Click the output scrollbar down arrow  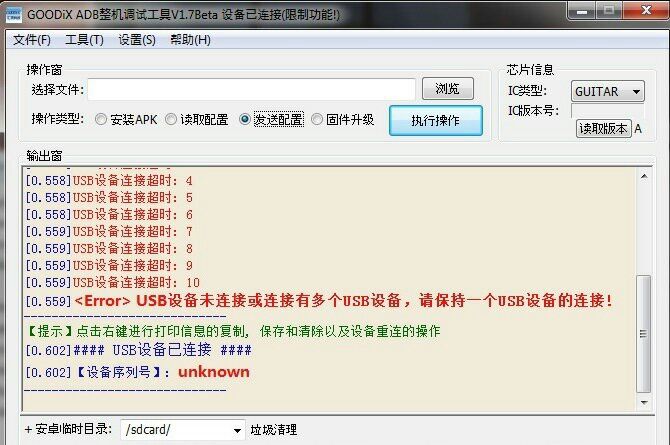tap(644, 402)
